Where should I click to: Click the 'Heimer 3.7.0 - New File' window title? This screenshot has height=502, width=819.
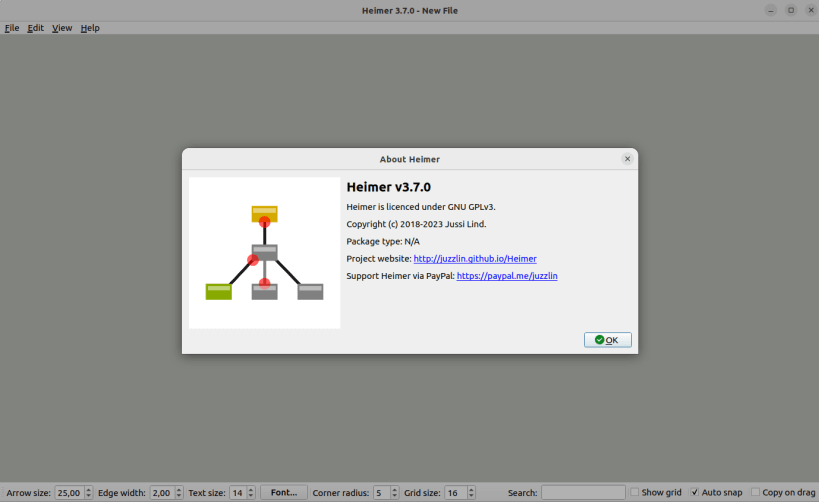click(410, 10)
